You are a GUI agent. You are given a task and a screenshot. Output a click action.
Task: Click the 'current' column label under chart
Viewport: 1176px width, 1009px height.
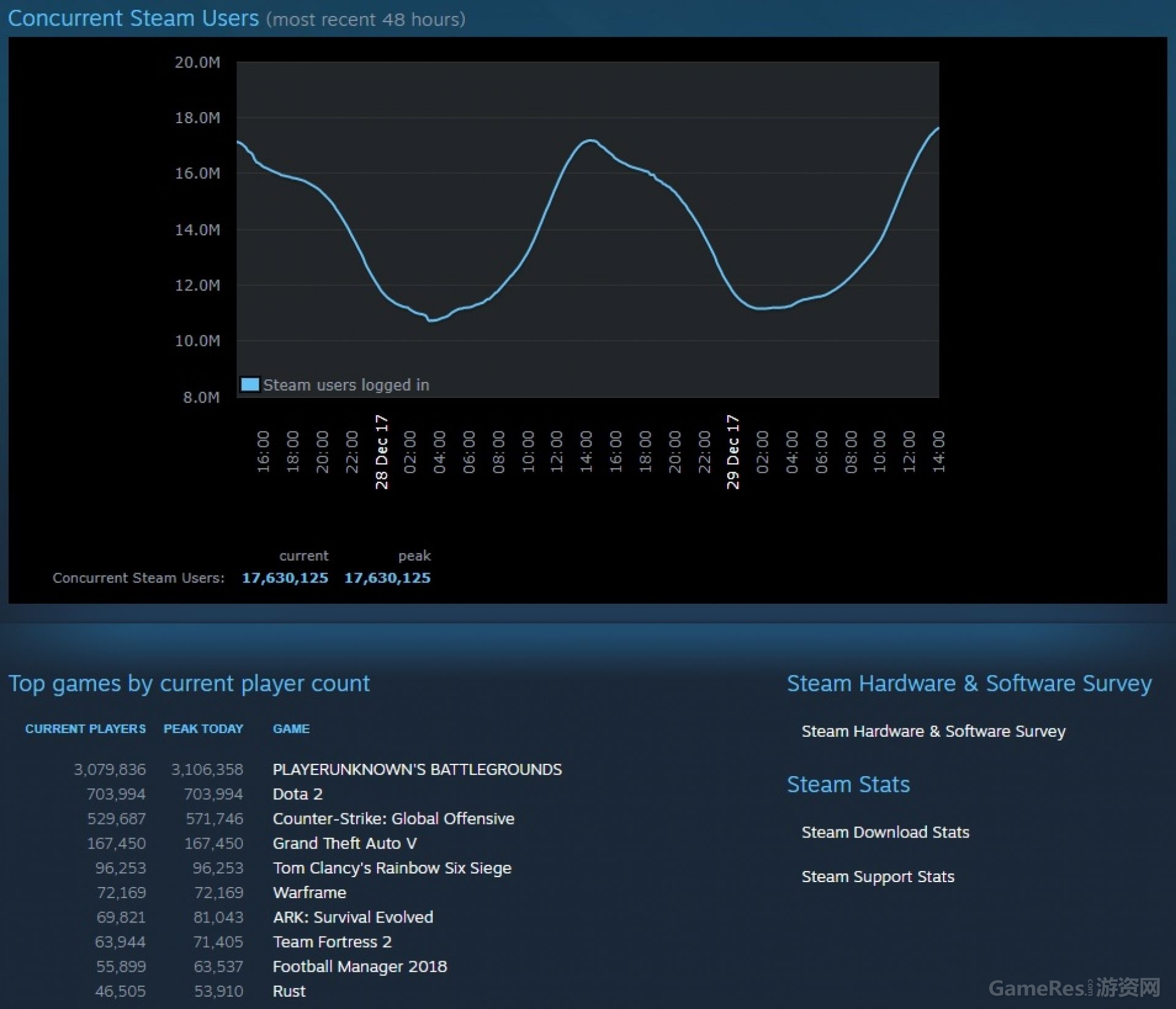coord(304,555)
